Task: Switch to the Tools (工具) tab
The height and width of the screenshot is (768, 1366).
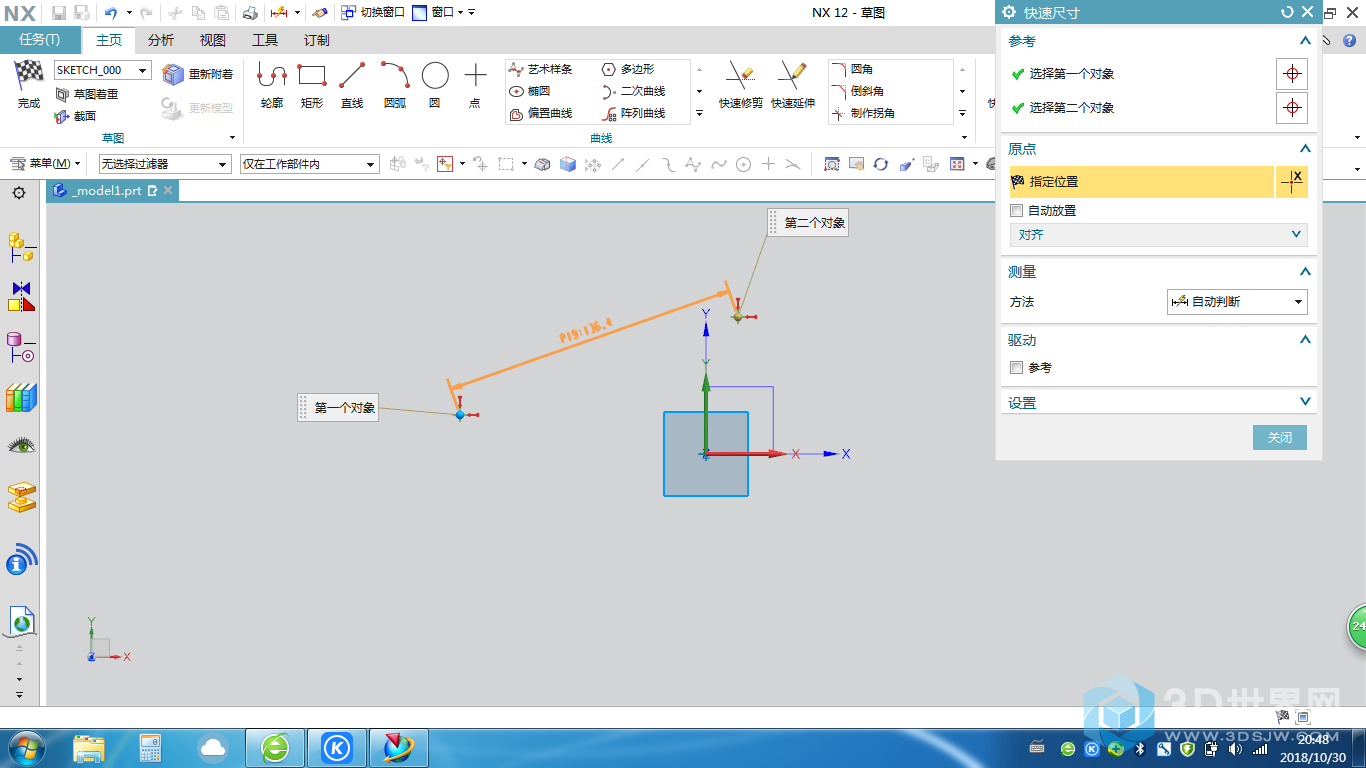Action: click(265, 40)
